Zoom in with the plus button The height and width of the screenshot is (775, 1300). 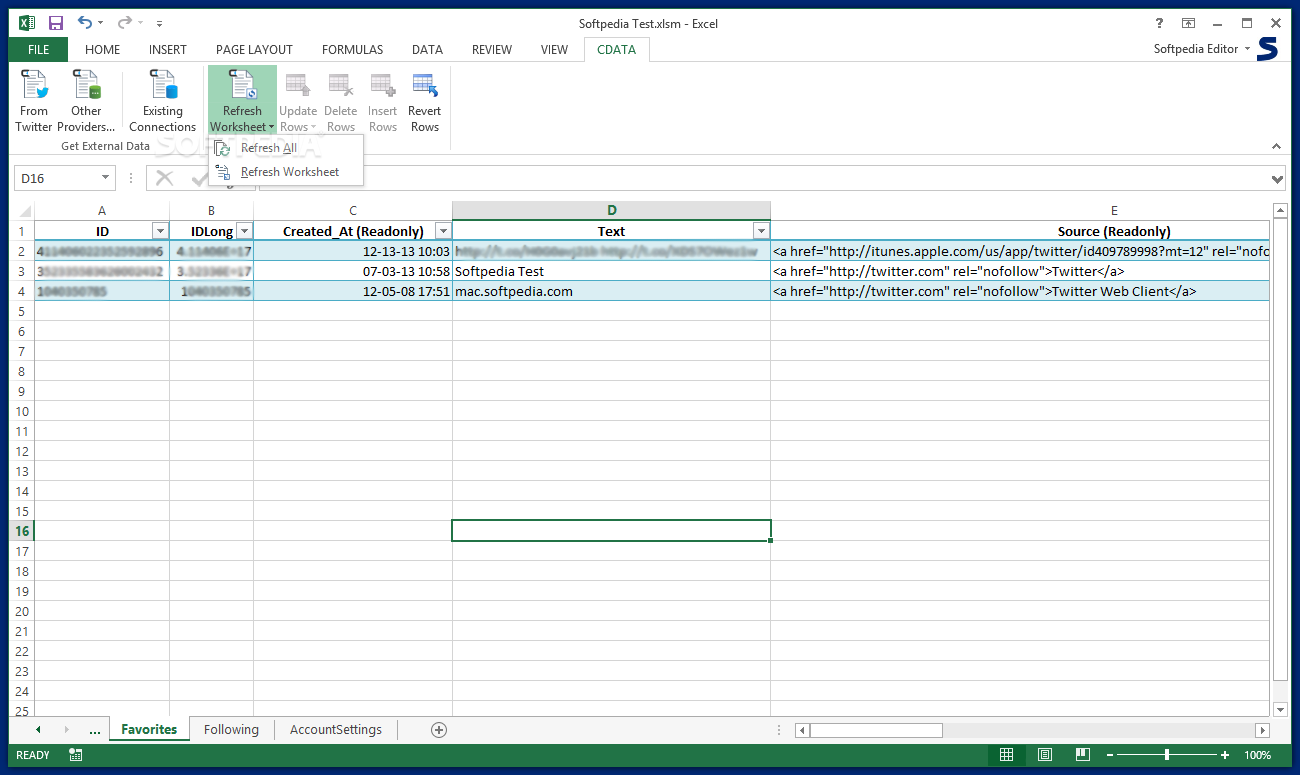click(1225, 755)
